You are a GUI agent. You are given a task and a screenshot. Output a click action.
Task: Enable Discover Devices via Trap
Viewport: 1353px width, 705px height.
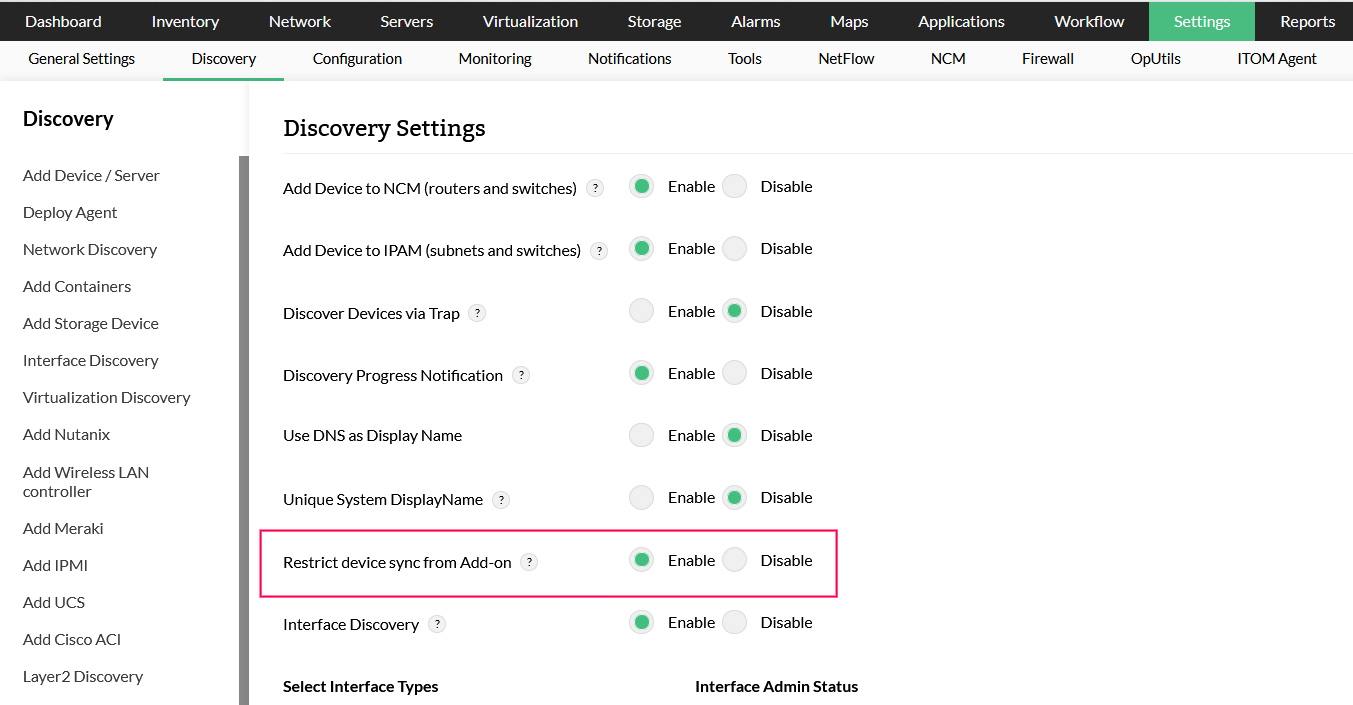(641, 311)
